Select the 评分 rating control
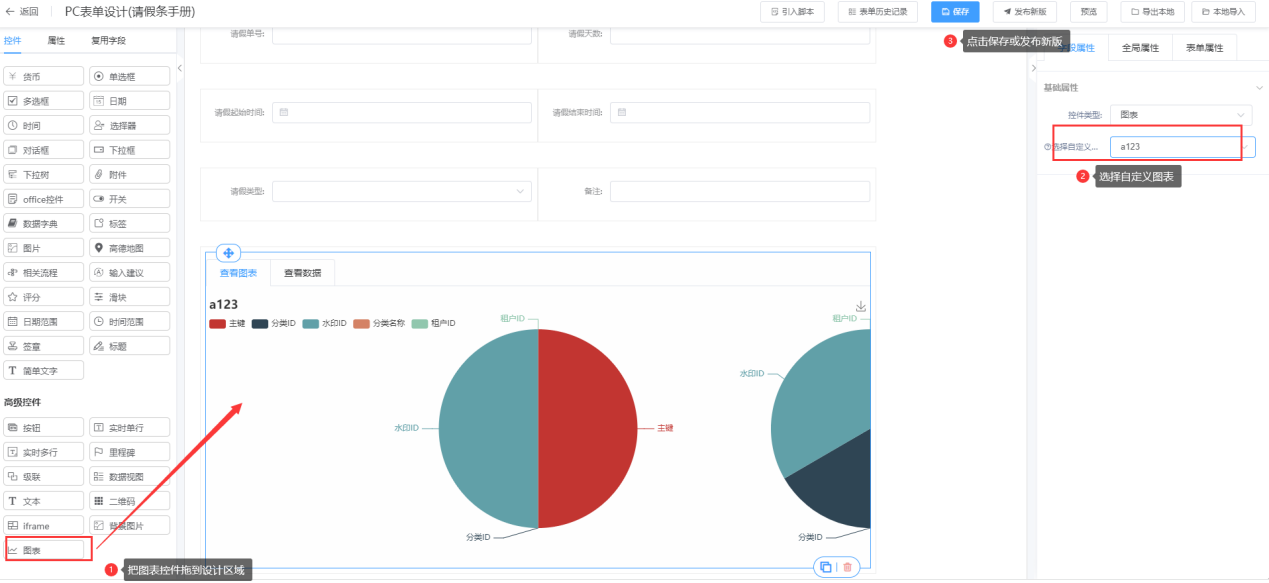The width and height of the screenshot is (1269, 583). coord(43,296)
